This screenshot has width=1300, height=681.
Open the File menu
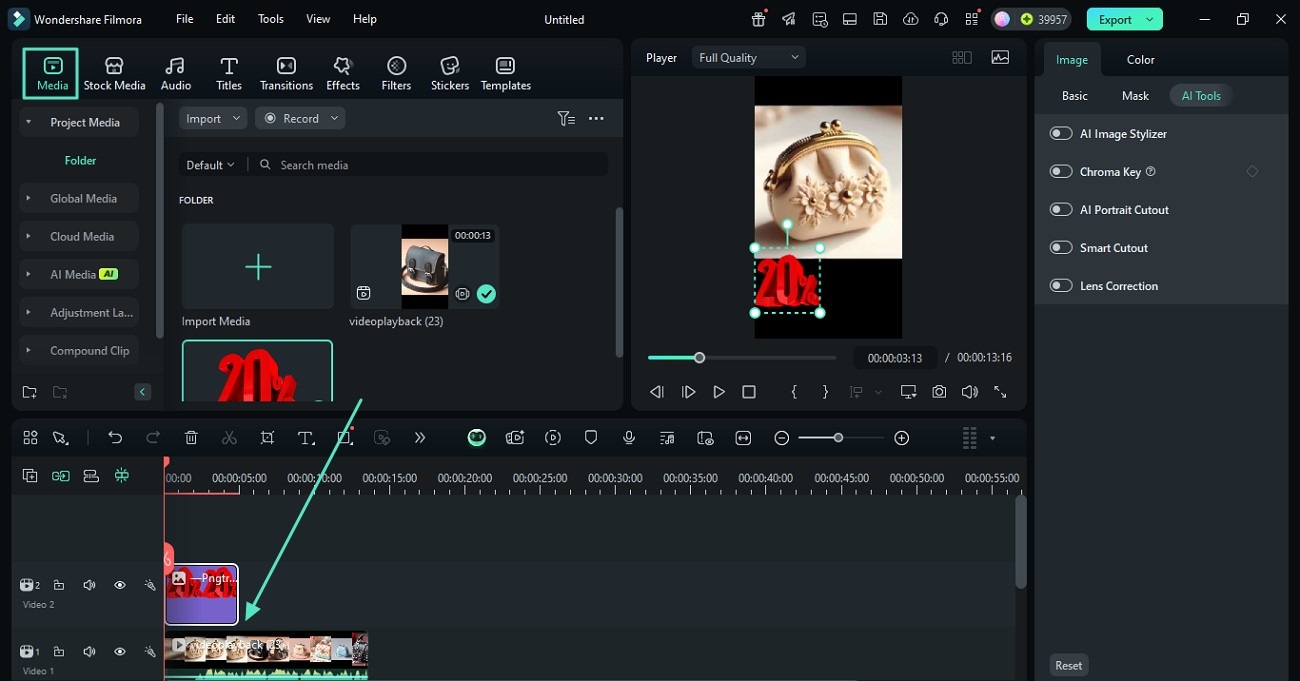(x=185, y=19)
